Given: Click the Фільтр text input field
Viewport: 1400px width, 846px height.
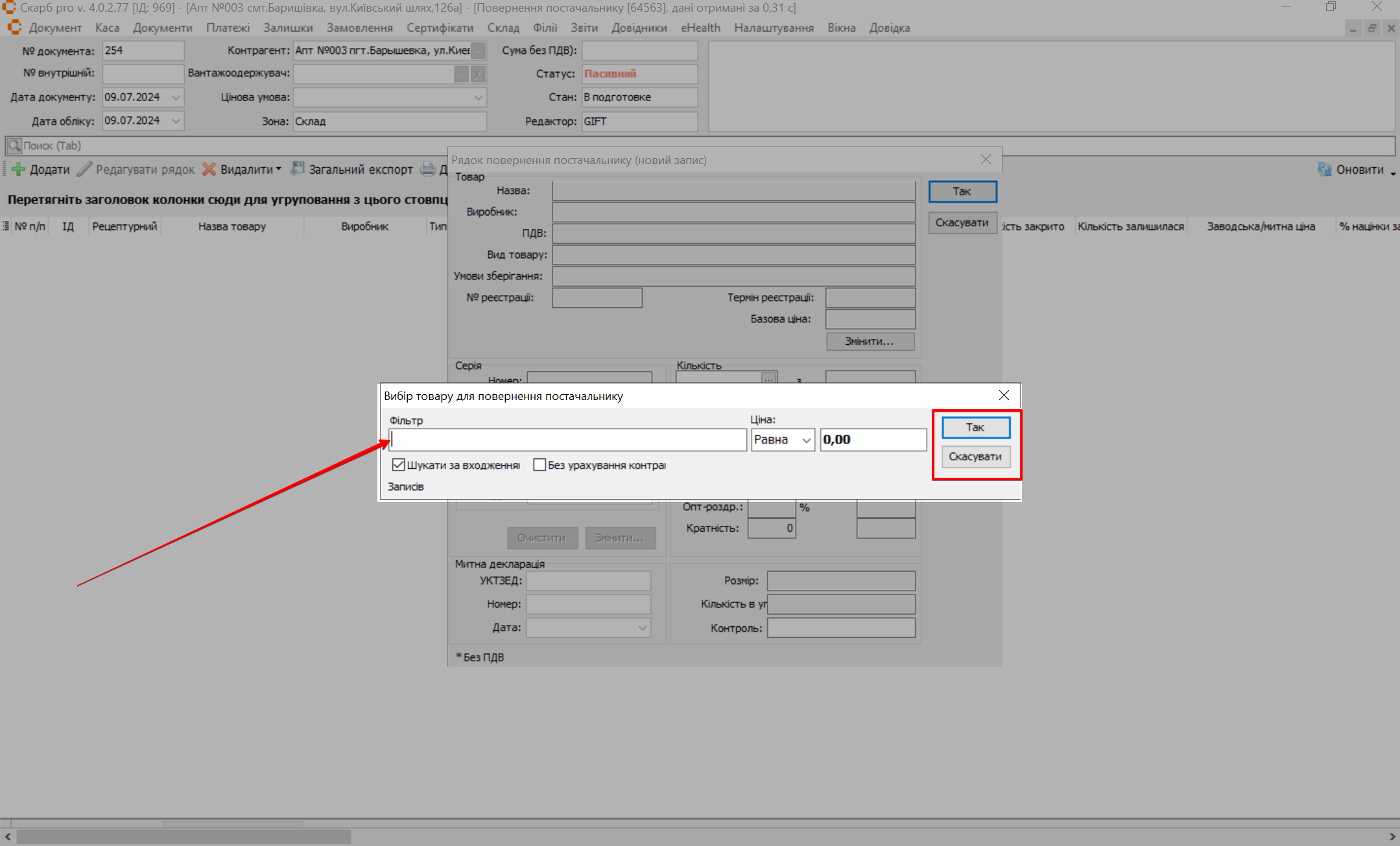Looking at the screenshot, I should click(x=568, y=440).
